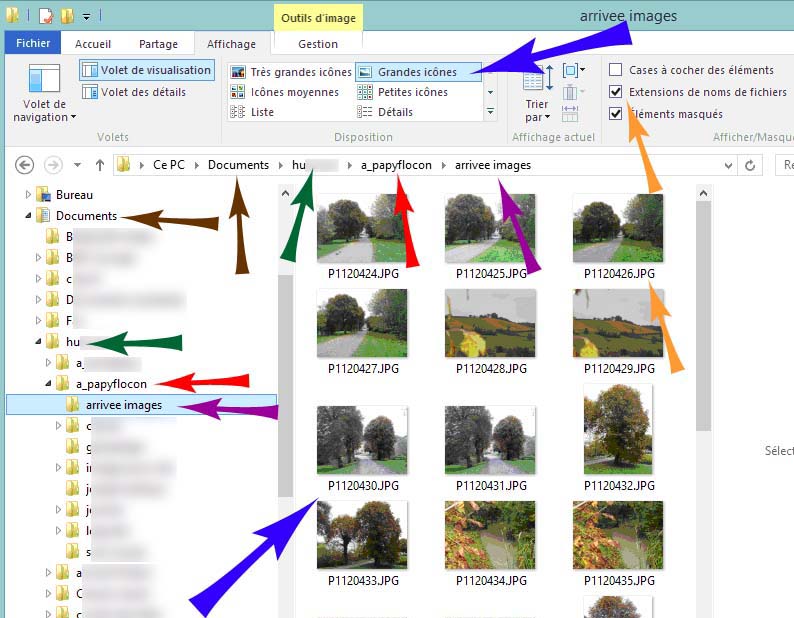Click Documents in address bar
The height and width of the screenshot is (618, 794).
pos(238,165)
